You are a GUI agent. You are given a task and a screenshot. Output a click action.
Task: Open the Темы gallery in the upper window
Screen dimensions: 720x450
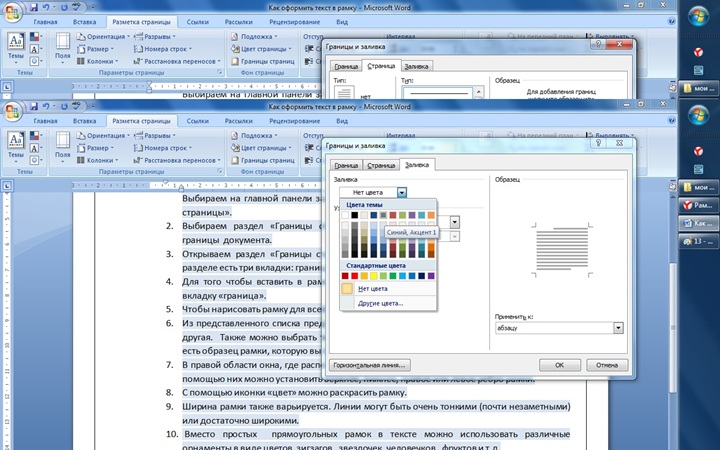[x=16, y=47]
